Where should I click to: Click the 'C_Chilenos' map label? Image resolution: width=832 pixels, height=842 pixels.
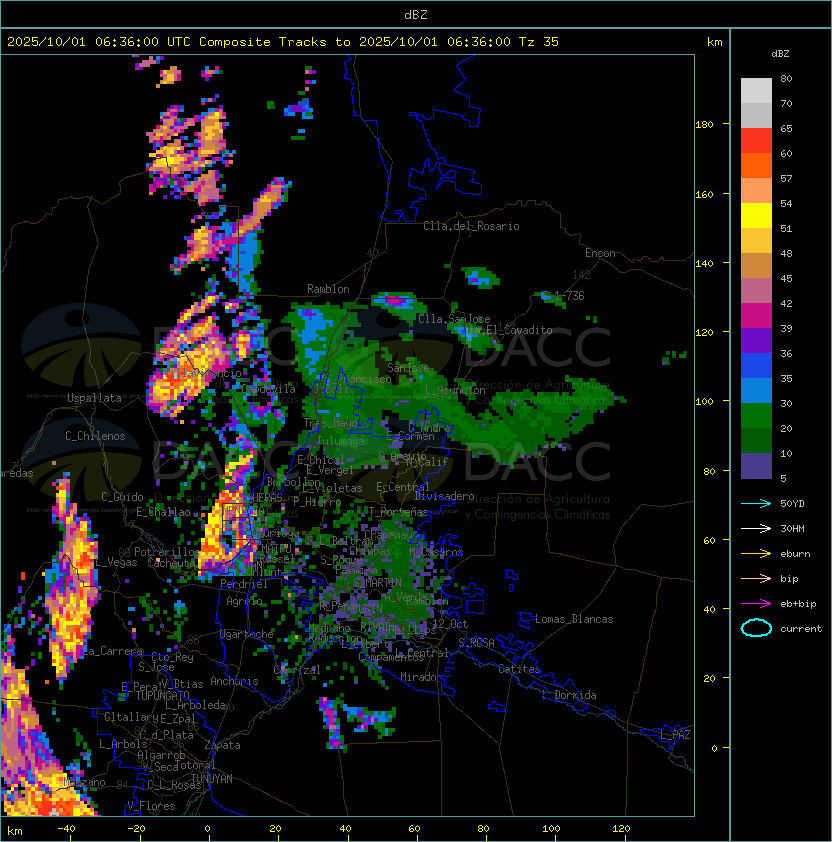tap(95, 436)
